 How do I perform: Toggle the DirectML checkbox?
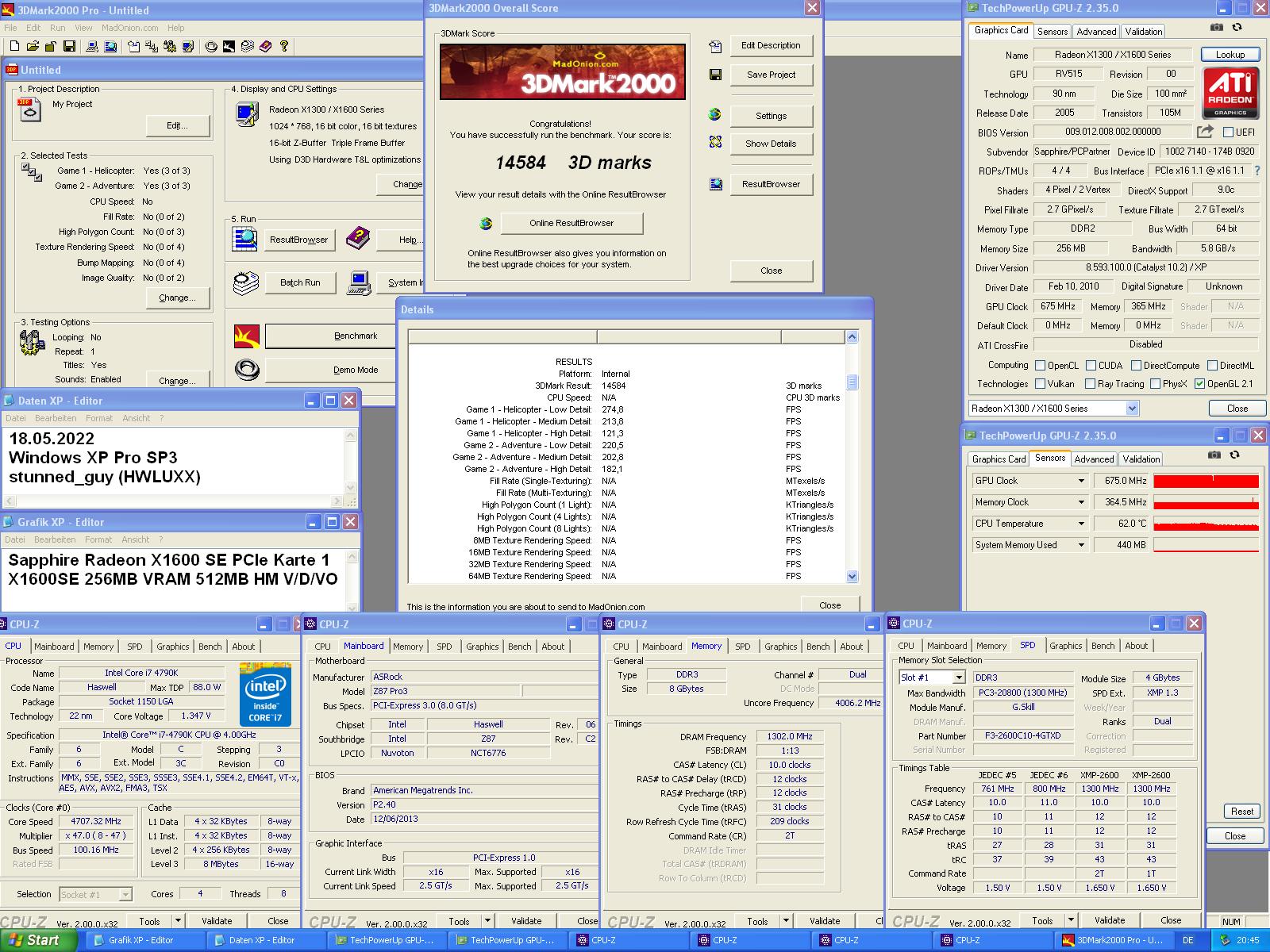[x=1212, y=366]
